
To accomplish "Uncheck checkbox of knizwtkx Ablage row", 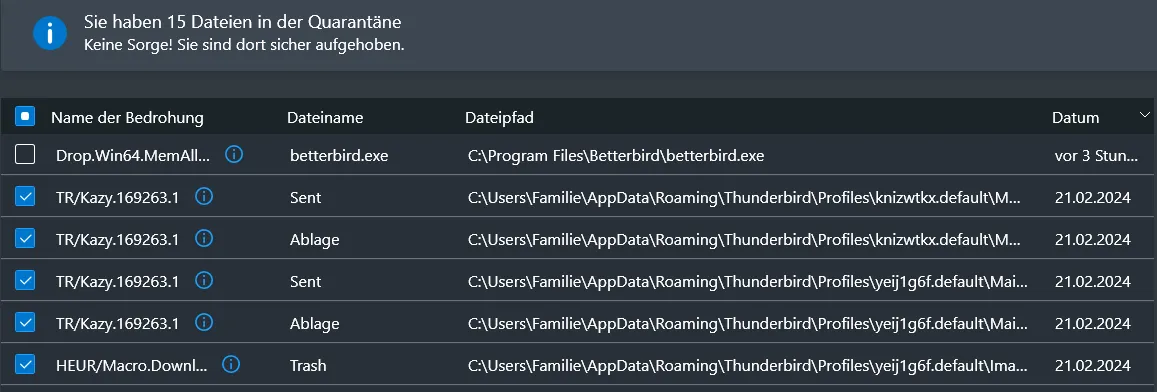I will tap(25, 238).
